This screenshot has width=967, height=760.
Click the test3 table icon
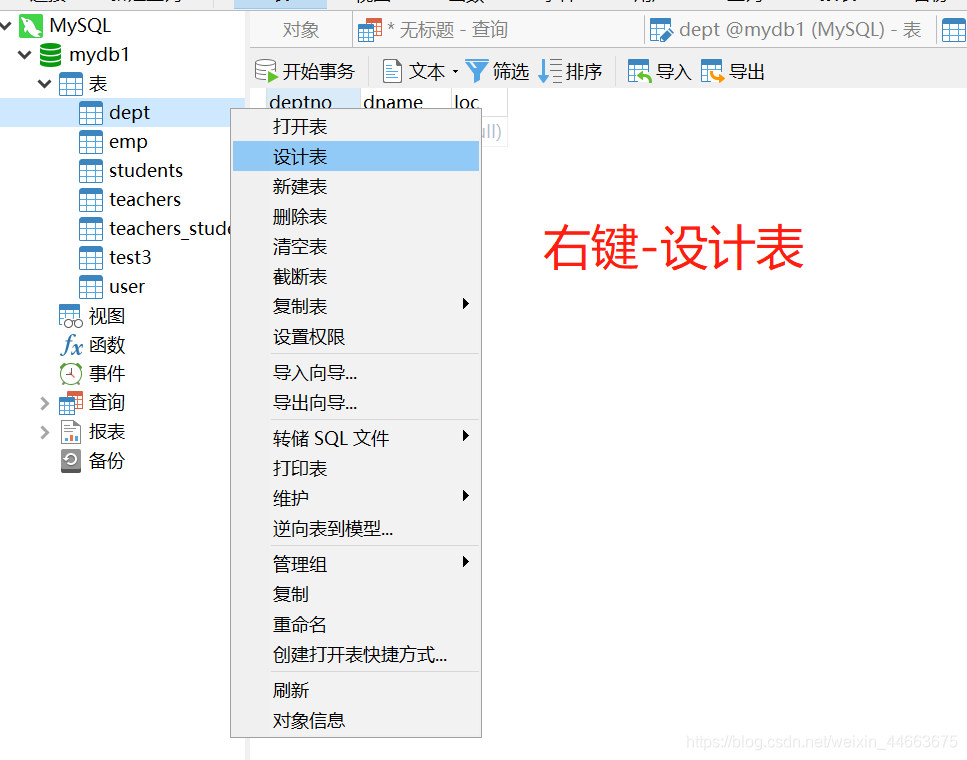point(91,258)
